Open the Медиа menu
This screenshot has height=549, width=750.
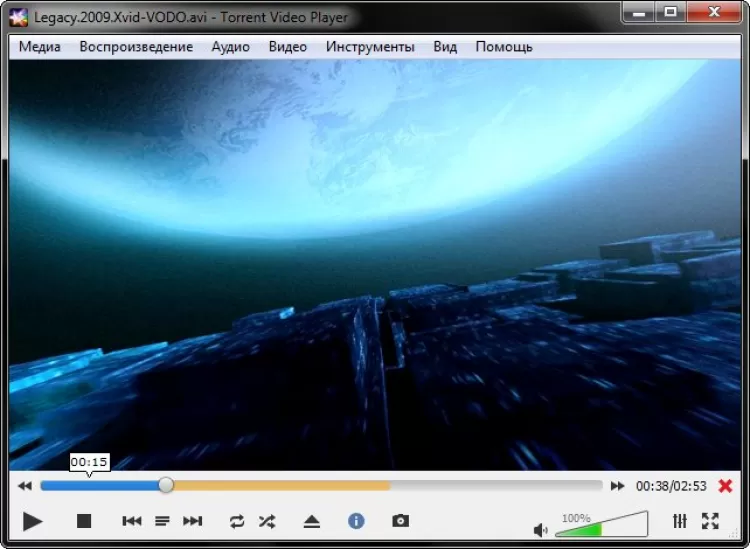coord(40,47)
